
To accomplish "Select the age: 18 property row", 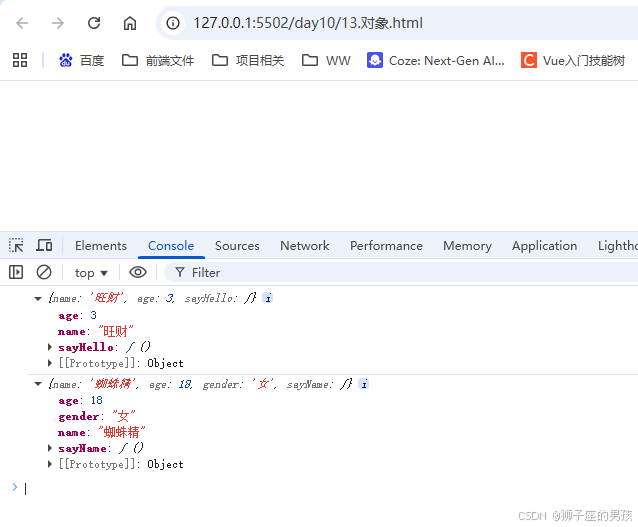I will 80,400.
